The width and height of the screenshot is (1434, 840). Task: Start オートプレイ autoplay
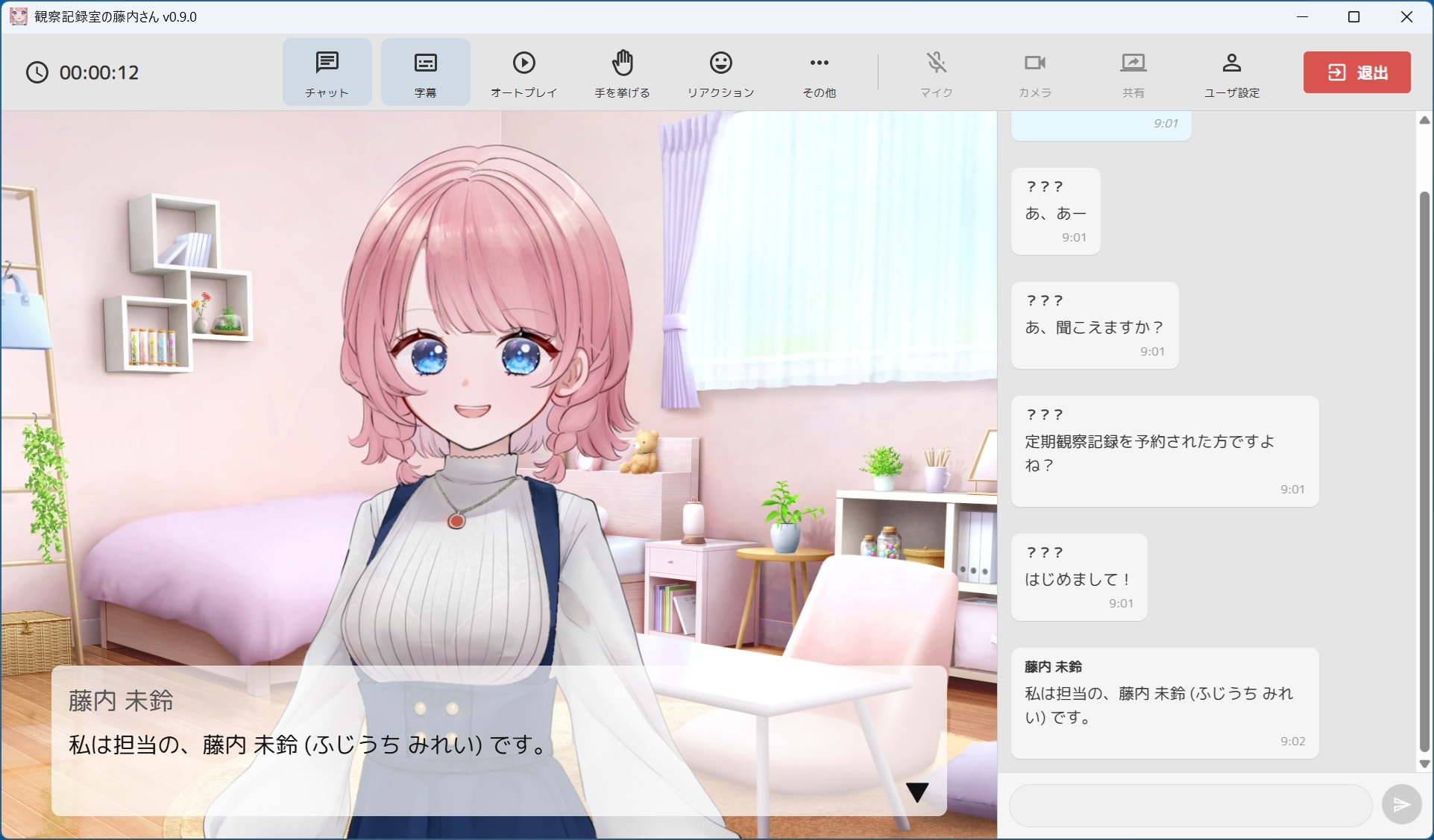click(x=523, y=72)
